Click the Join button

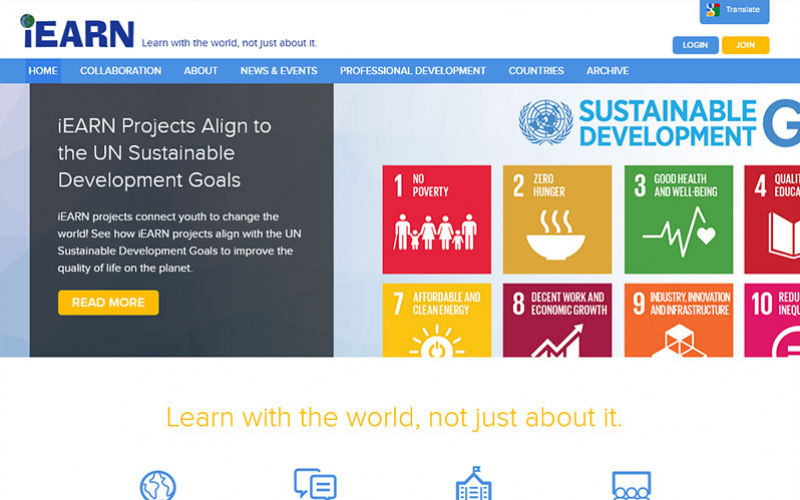click(745, 45)
